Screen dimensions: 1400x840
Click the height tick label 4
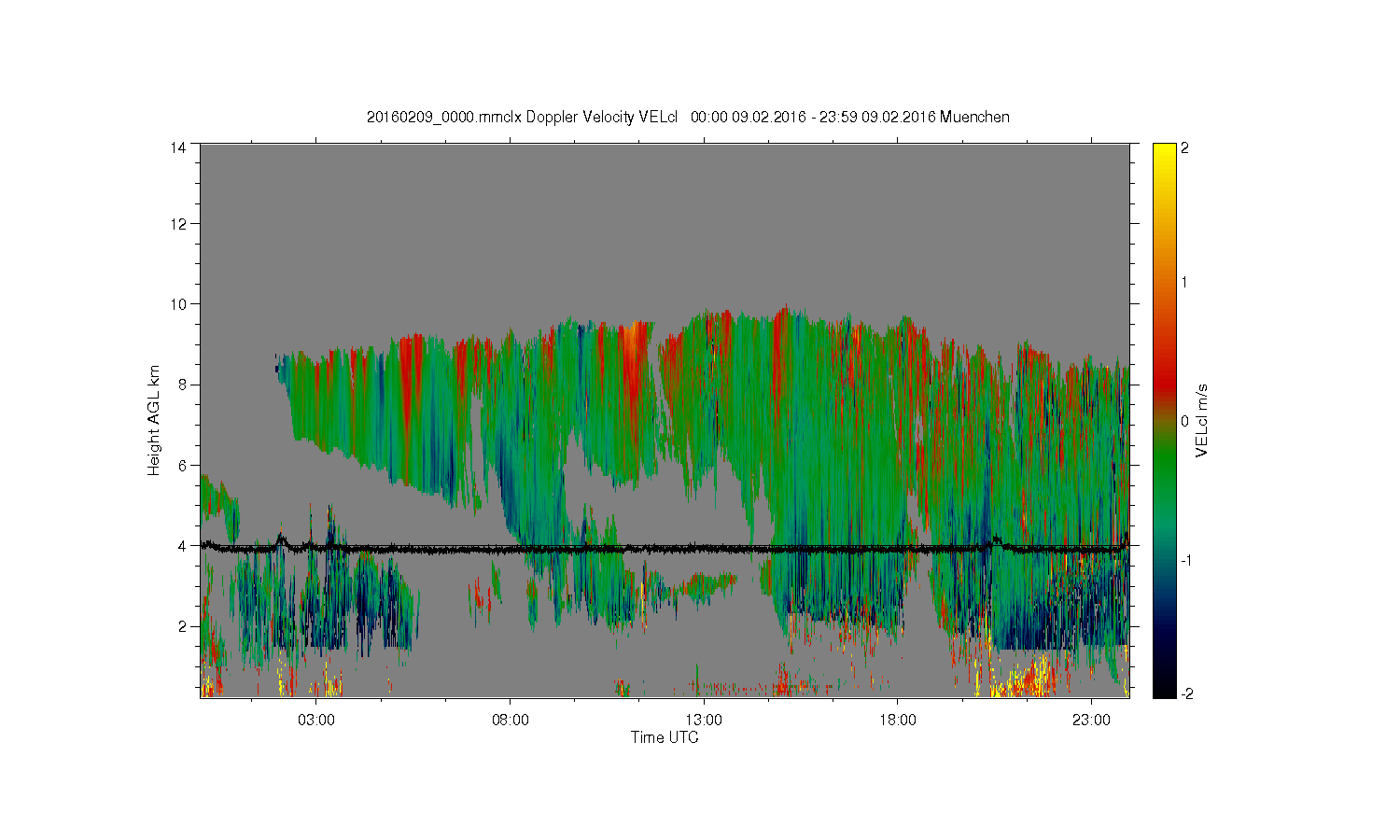tap(182, 546)
